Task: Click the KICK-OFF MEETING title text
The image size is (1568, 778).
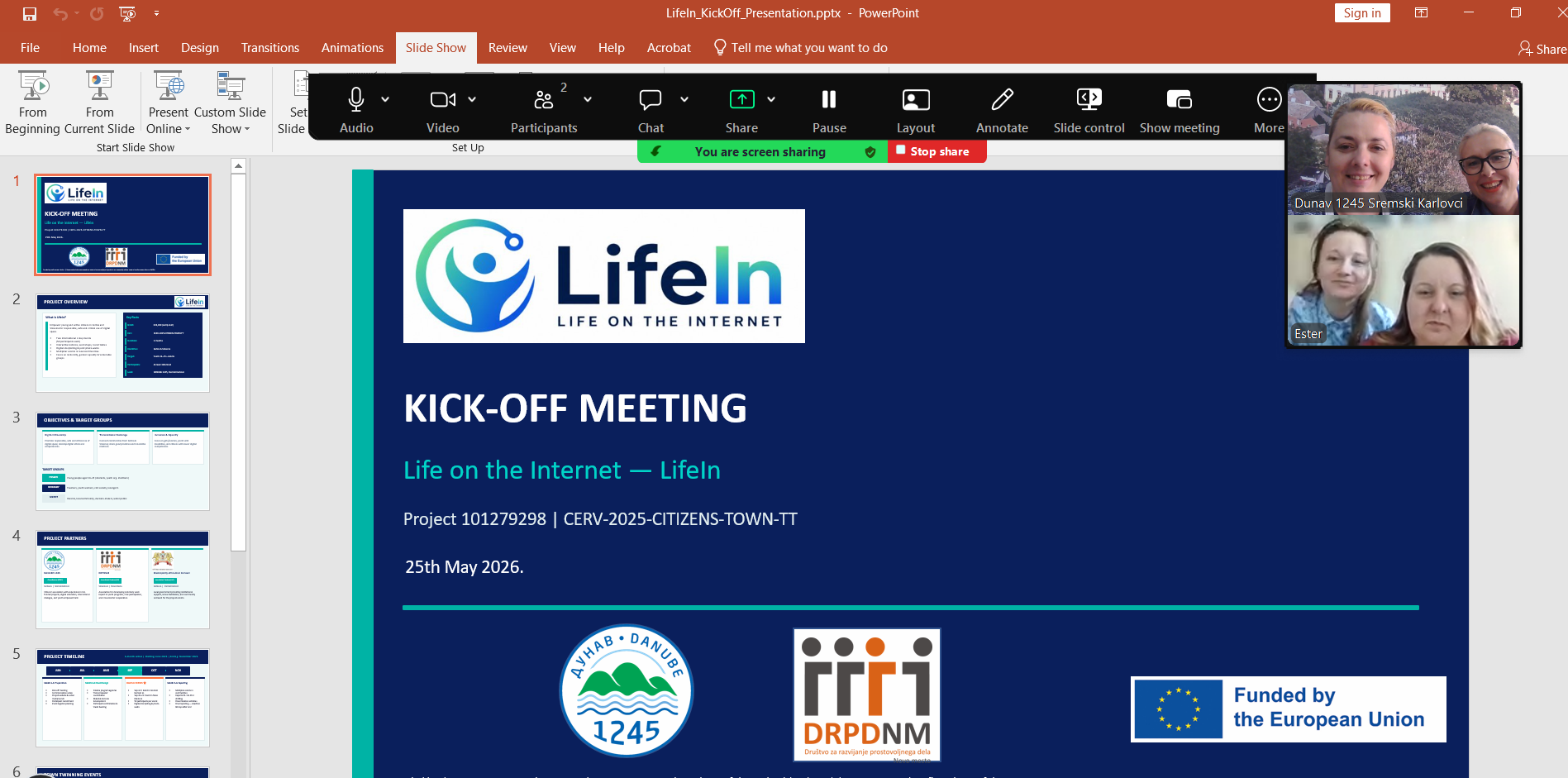Action: pyautogui.click(x=574, y=408)
